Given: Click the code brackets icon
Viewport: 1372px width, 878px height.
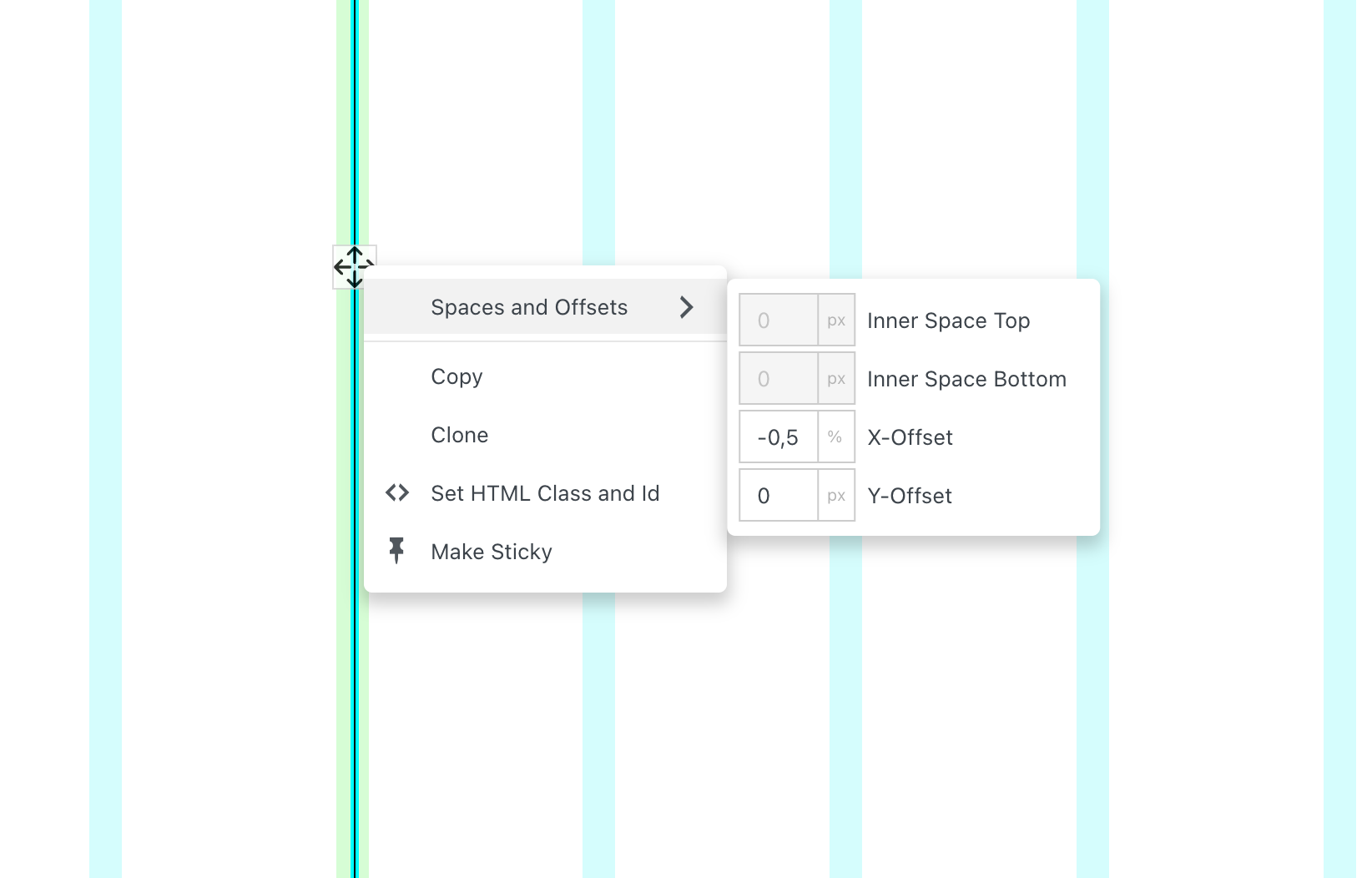Looking at the screenshot, I should click(397, 493).
